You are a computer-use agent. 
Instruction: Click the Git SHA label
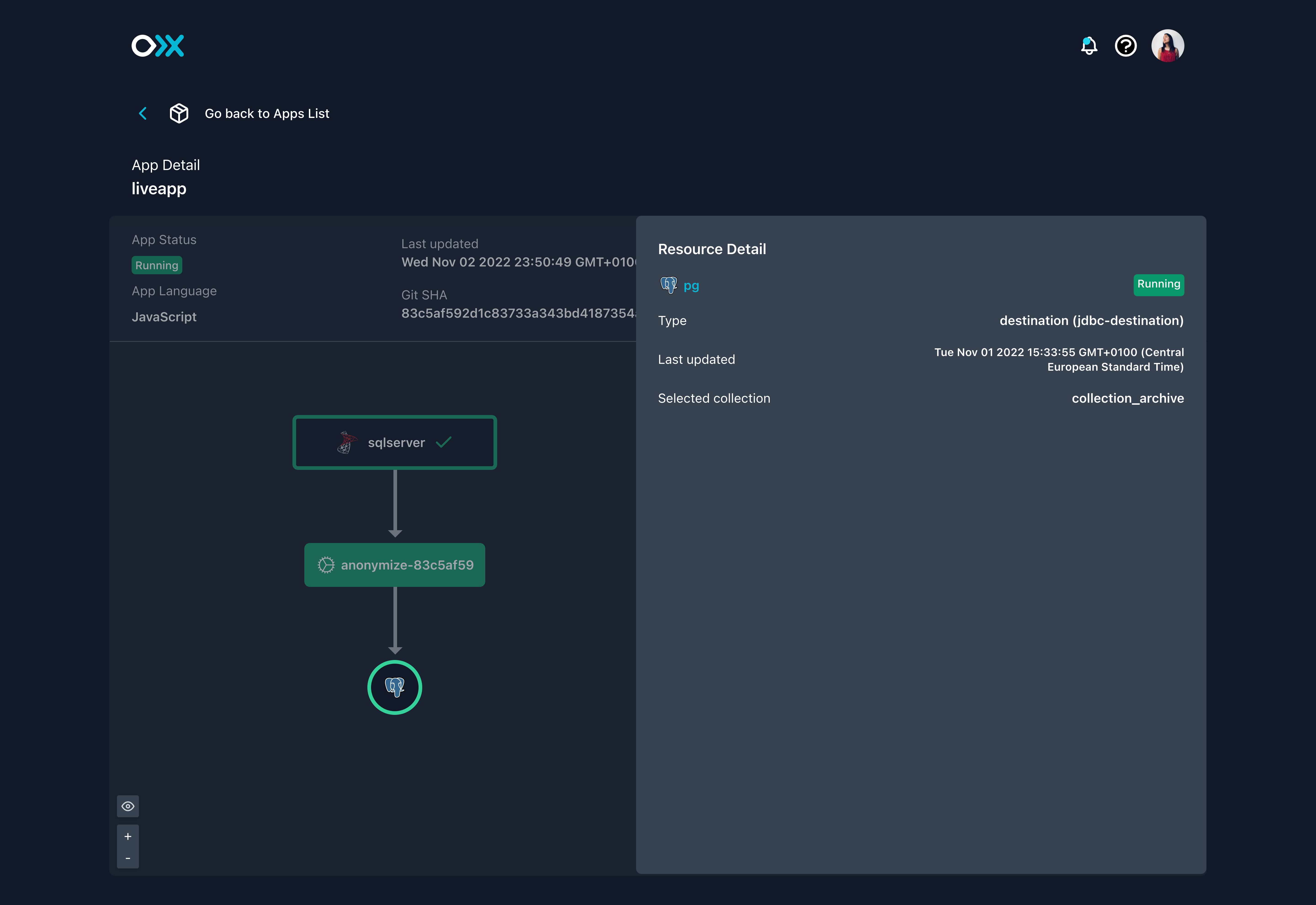click(424, 295)
